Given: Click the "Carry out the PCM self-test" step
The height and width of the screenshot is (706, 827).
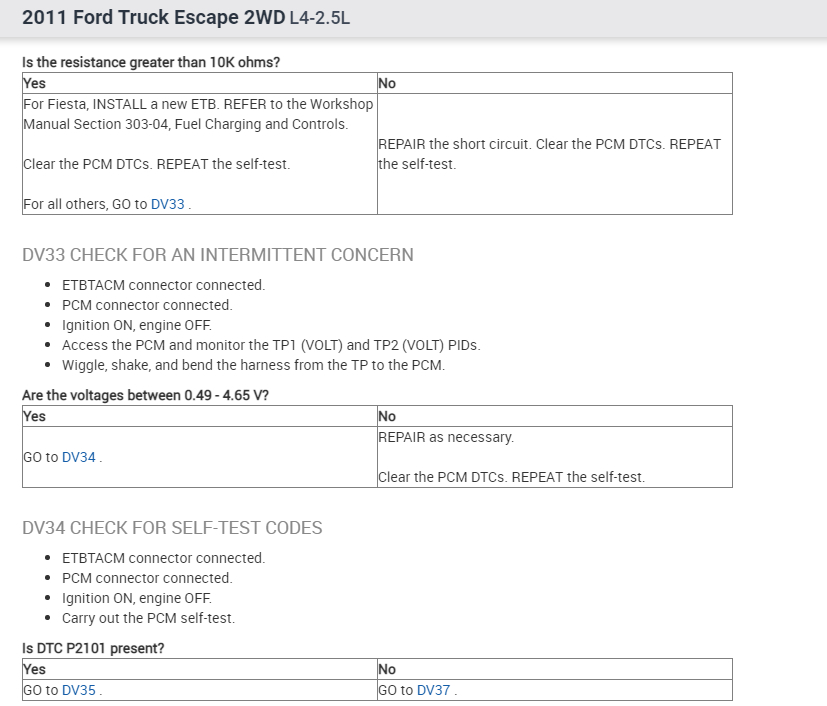Looking at the screenshot, I should click(148, 618).
